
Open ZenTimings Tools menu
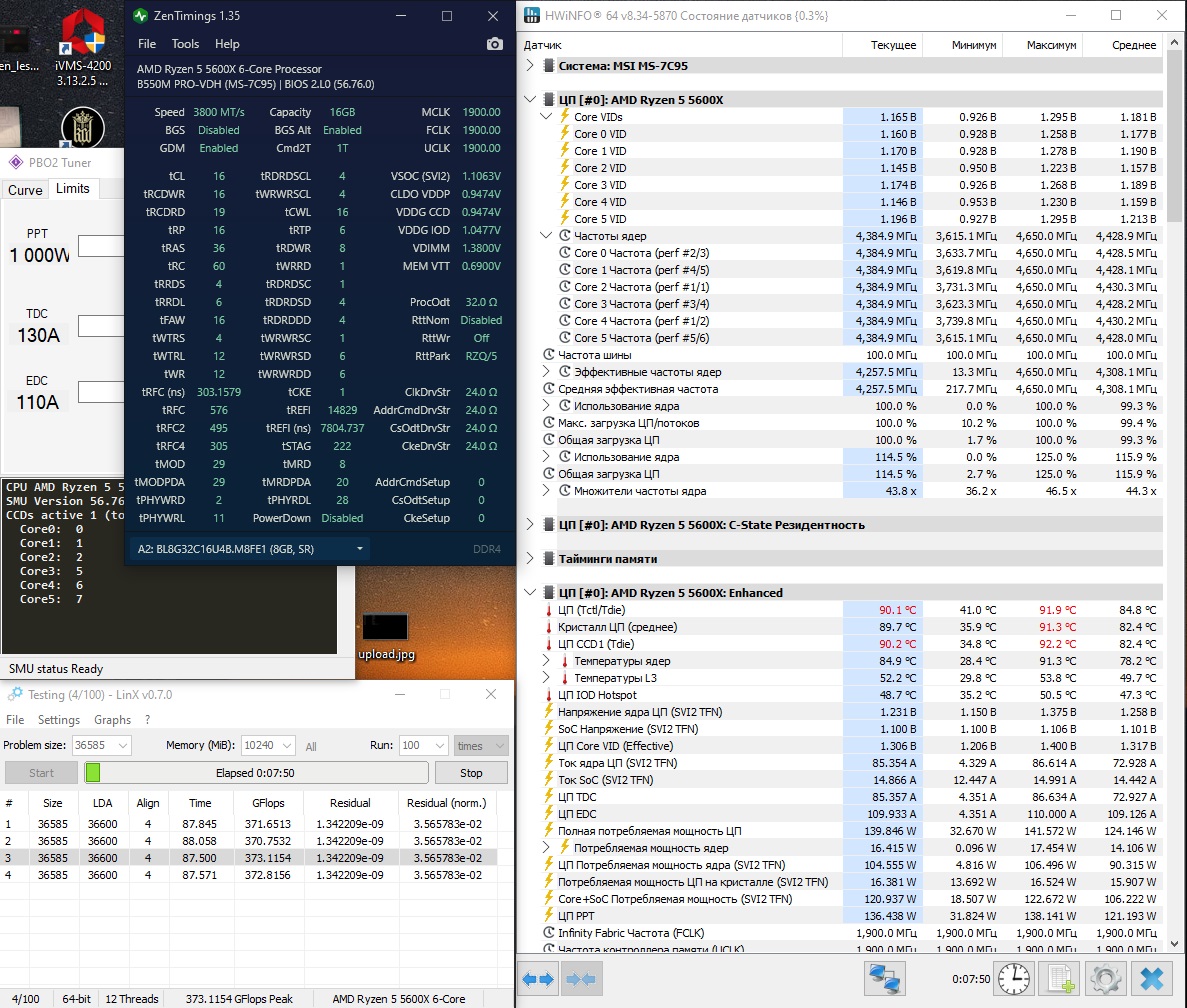(185, 44)
